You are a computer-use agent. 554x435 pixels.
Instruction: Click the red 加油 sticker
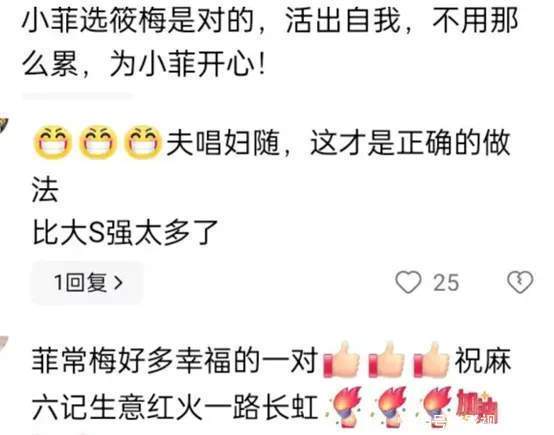(x=477, y=406)
